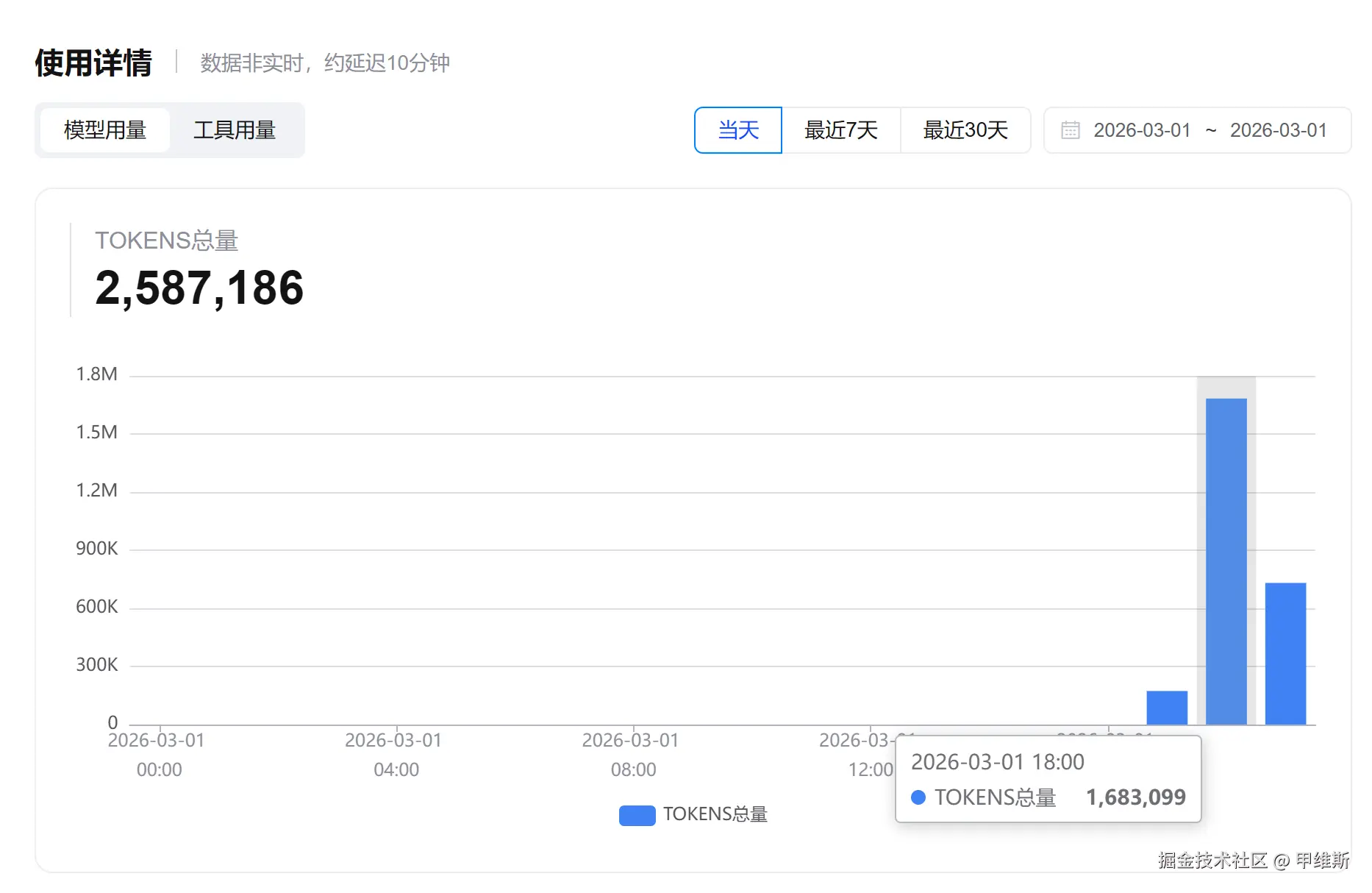Viewport: 1372px width, 893px height.
Task: Click the 00:00 x-axis label
Action: click(x=160, y=770)
